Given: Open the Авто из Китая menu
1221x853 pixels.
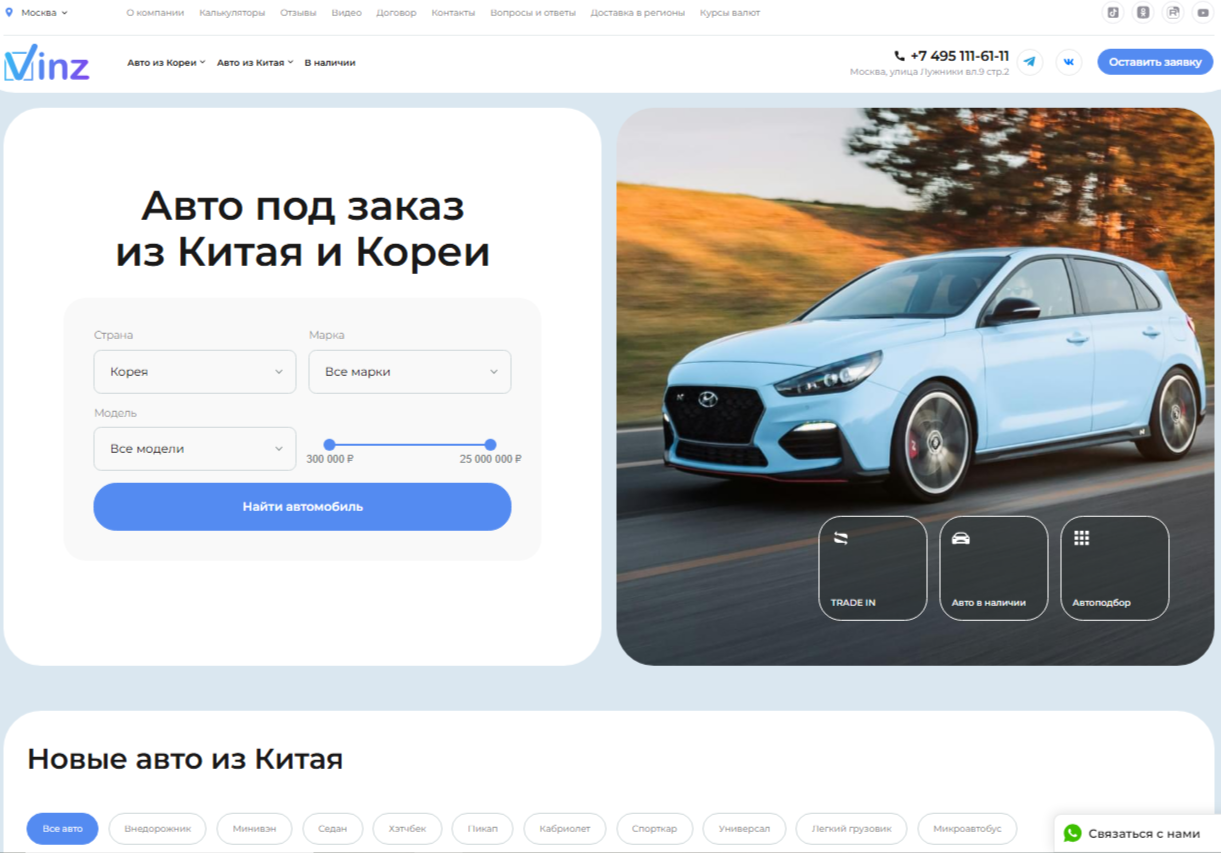Looking at the screenshot, I should (255, 63).
